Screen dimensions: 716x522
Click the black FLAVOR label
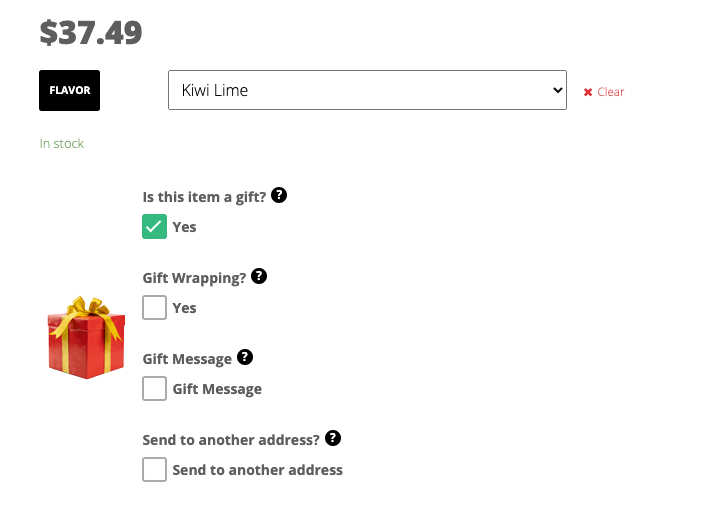69,90
